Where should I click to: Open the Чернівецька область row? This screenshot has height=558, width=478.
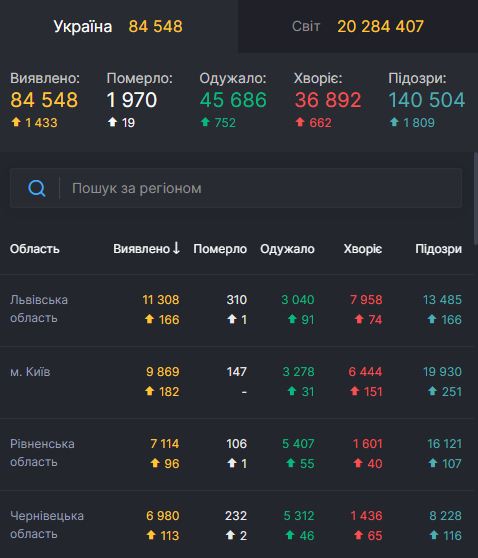pyautogui.click(x=236, y=525)
